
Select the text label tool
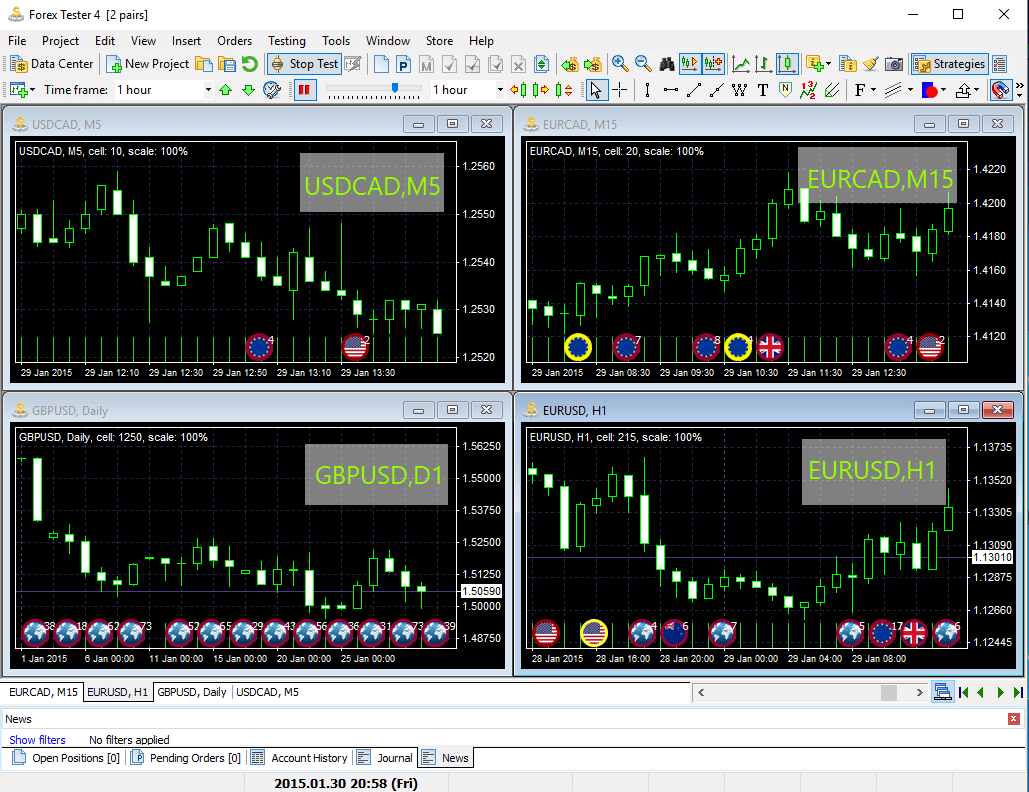coord(762,90)
